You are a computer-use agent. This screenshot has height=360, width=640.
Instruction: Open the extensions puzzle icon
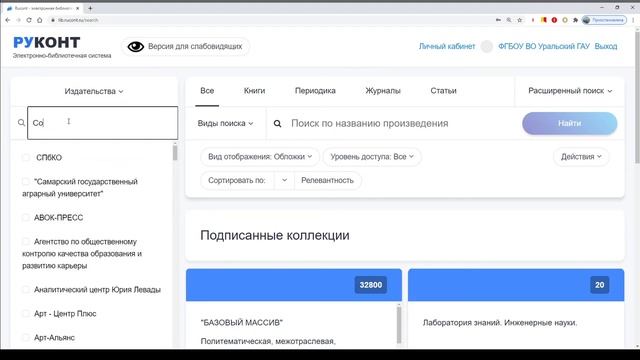click(576, 20)
